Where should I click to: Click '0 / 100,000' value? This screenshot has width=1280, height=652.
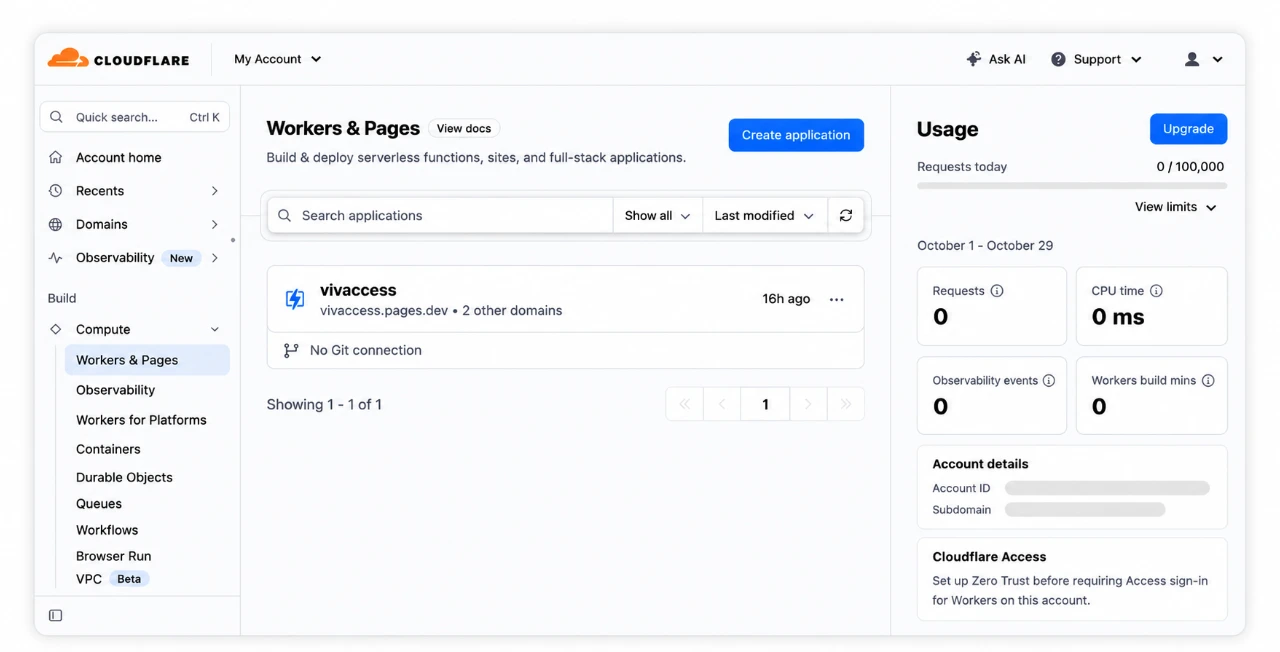pyautogui.click(x=1190, y=167)
